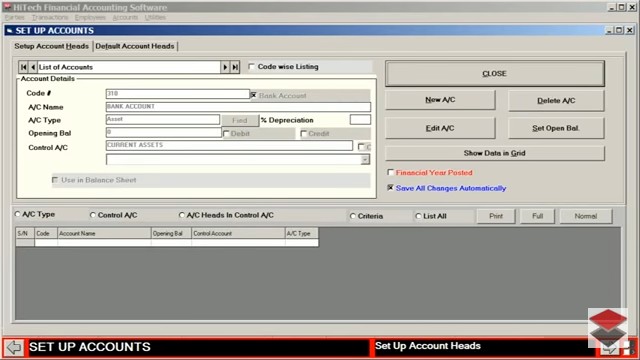Click the % Depreciation input box

pyautogui.click(x=360, y=120)
